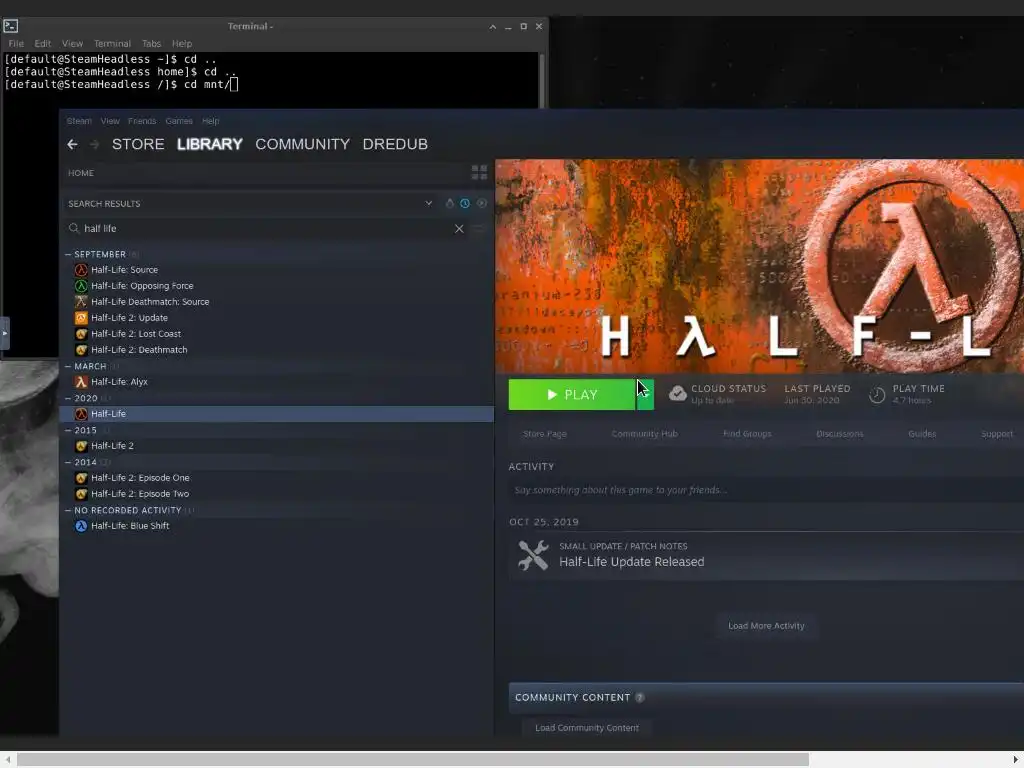Click the library HOME button
1024x768 pixels.
pos(81,173)
